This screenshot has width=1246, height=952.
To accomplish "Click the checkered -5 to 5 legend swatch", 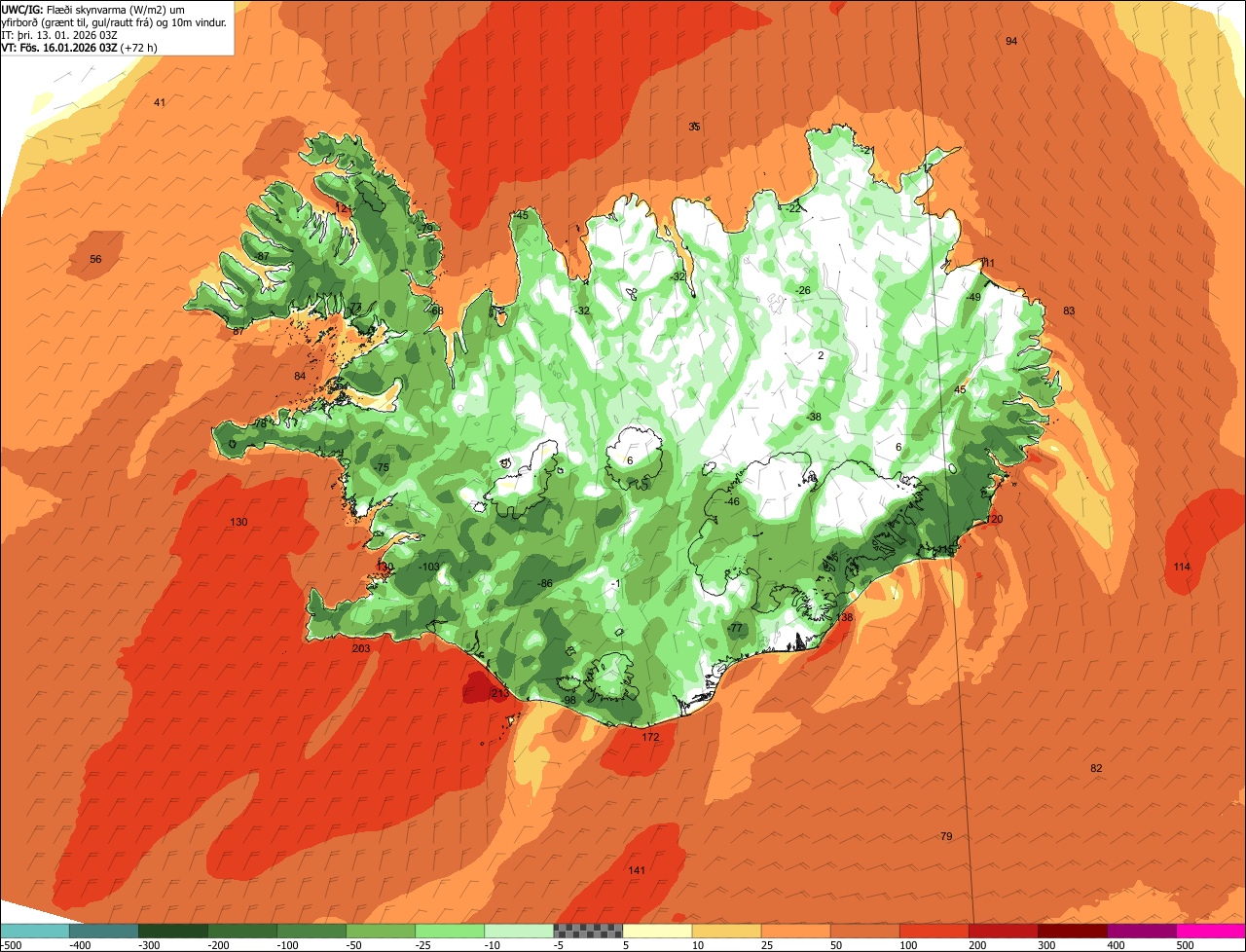I will (x=588, y=931).
